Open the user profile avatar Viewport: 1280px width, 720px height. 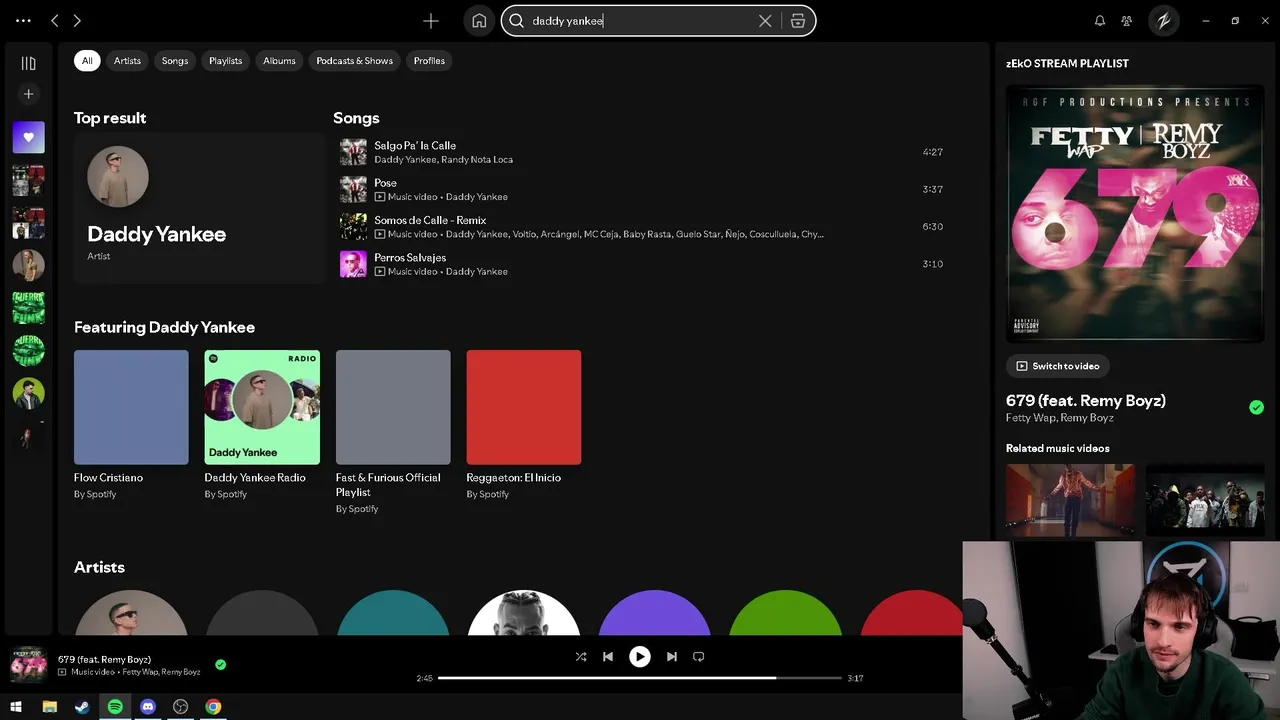(x=1163, y=20)
